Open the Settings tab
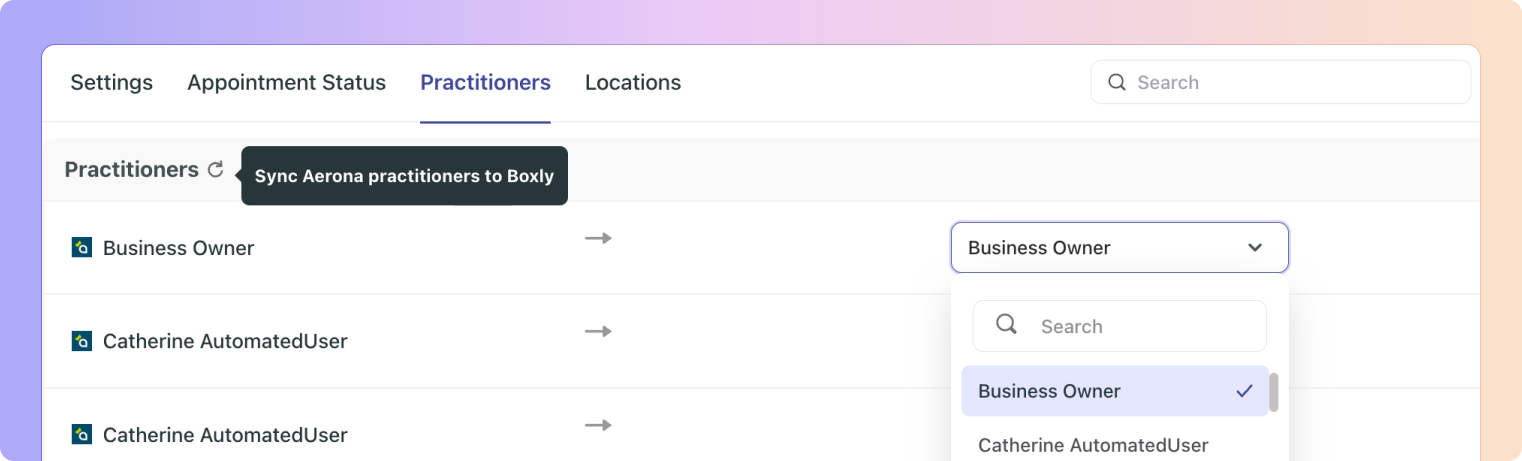The image size is (1522, 461). point(111,83)
